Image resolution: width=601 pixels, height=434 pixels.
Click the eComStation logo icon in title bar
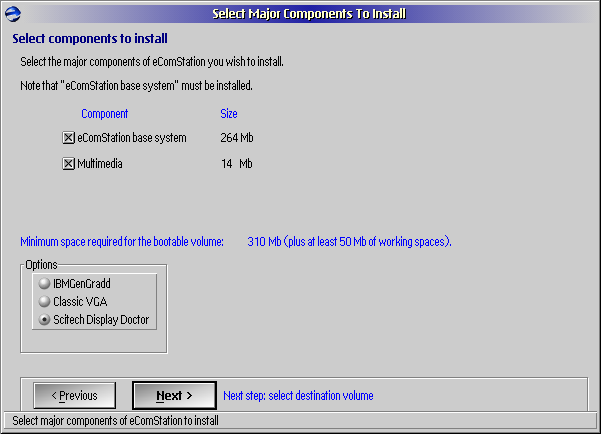pyautogui.click(x=13, y=14)
